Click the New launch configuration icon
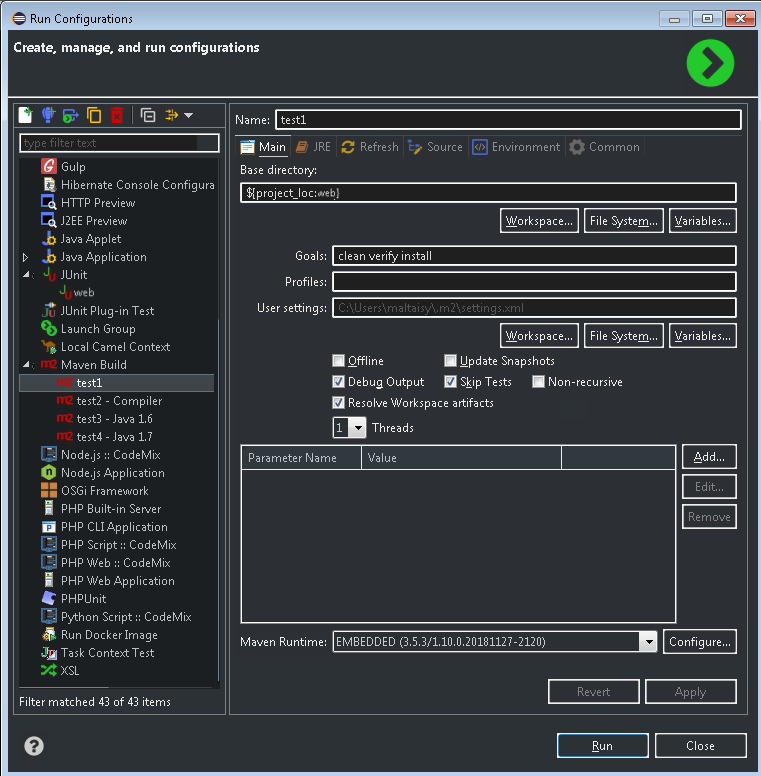The image size is (761, 776). [x=27, y=115]
